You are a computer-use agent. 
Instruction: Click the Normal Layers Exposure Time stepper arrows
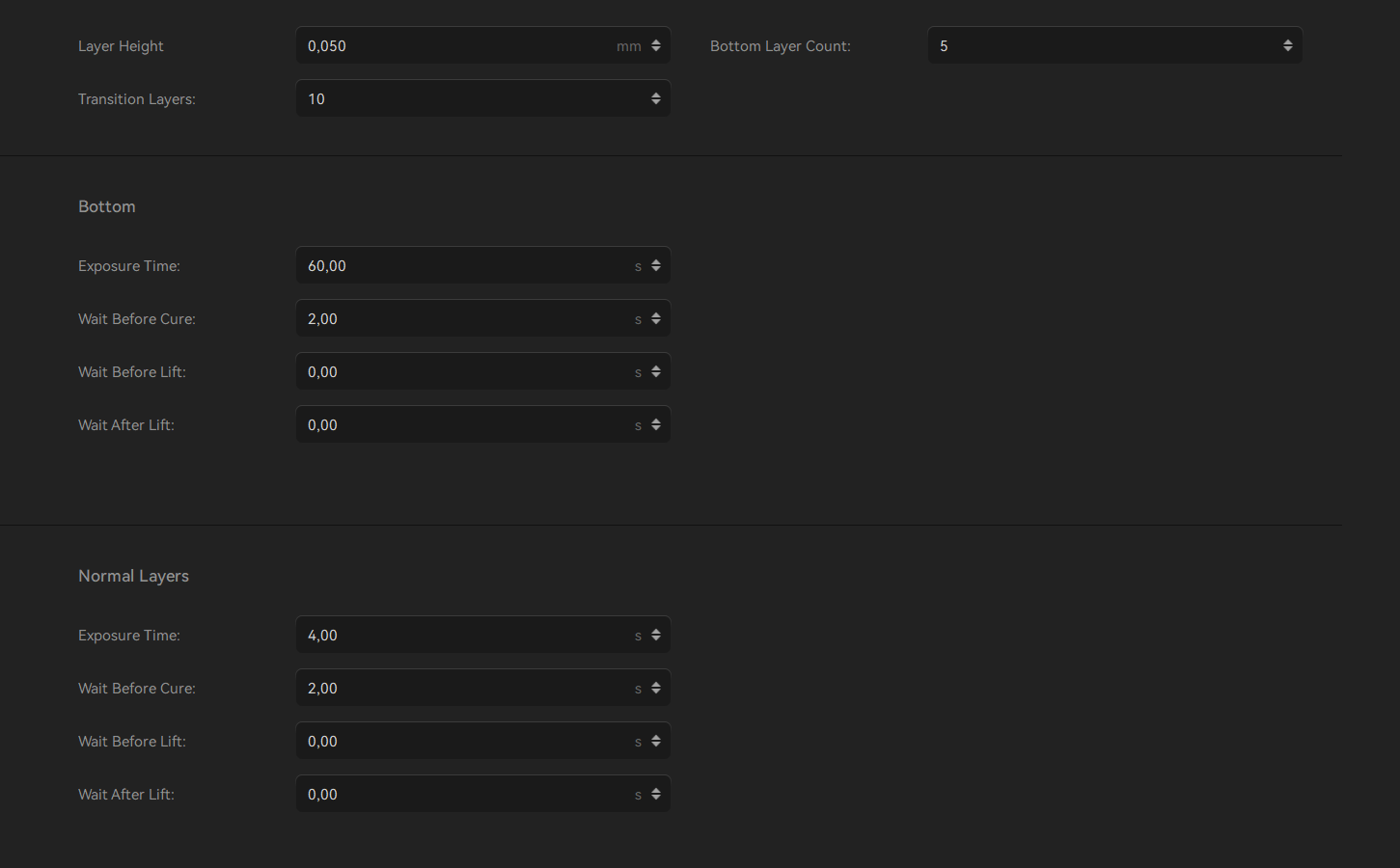656,635
